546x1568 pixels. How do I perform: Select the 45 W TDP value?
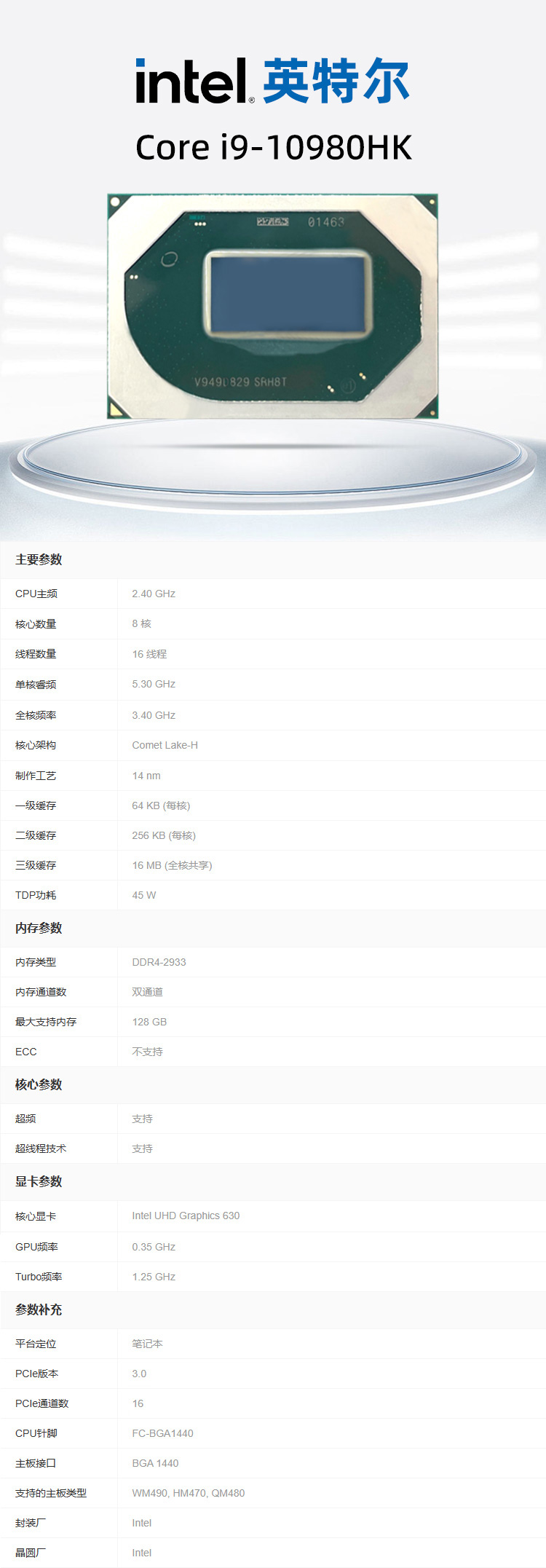pyautogui.click(x=144, y=895)
